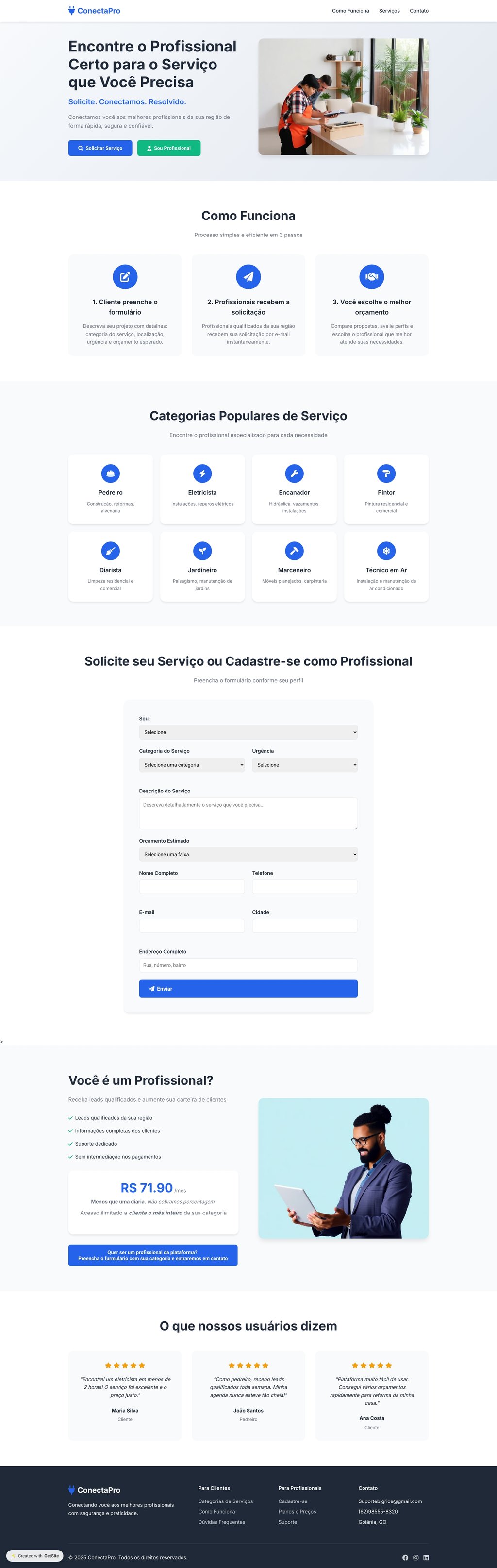Screen dimensions: 497x1568
Task: Go to Como Funciona in top navigation
Action: point(350,10)
